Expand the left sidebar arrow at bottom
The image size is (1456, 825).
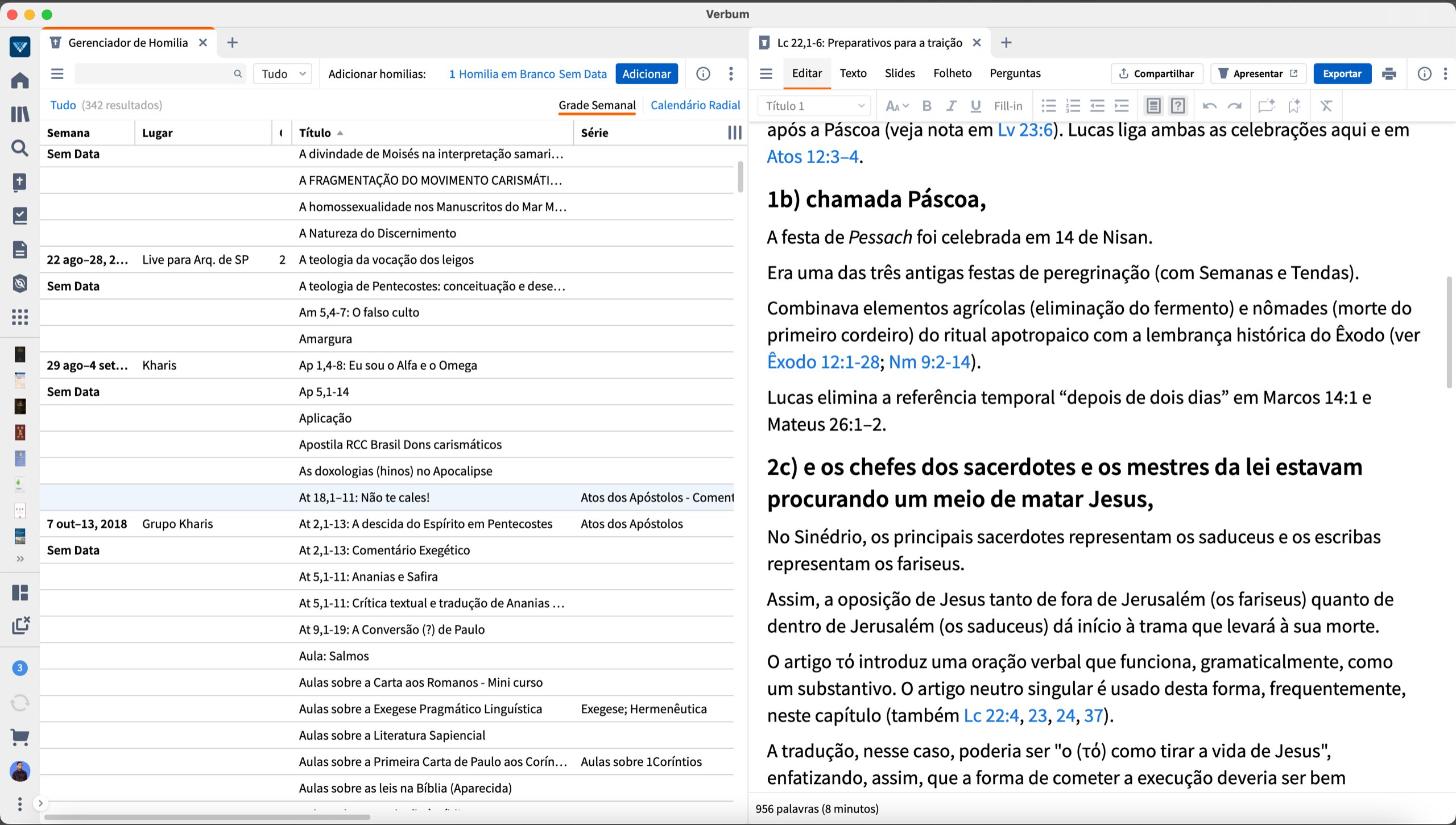pyautogui.click(x=40, y=803)
